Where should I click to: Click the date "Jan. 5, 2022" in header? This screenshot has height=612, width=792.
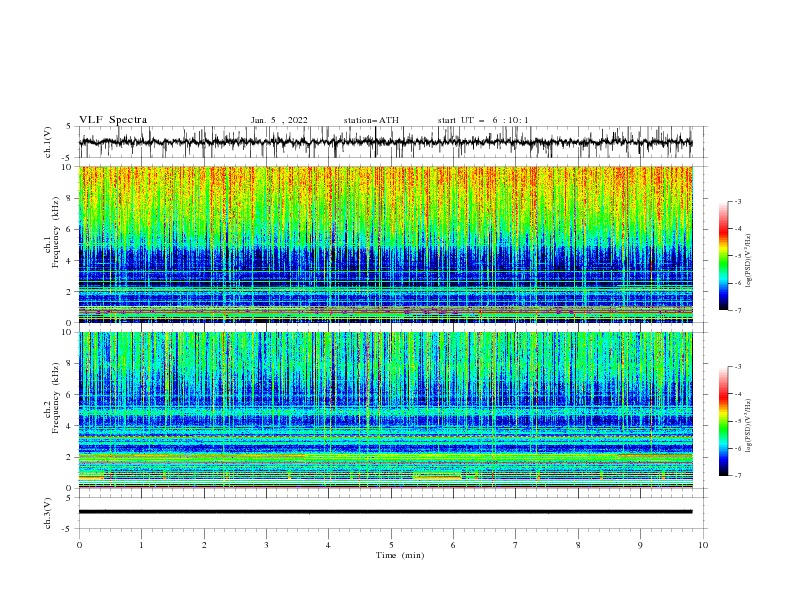point(279,120)
